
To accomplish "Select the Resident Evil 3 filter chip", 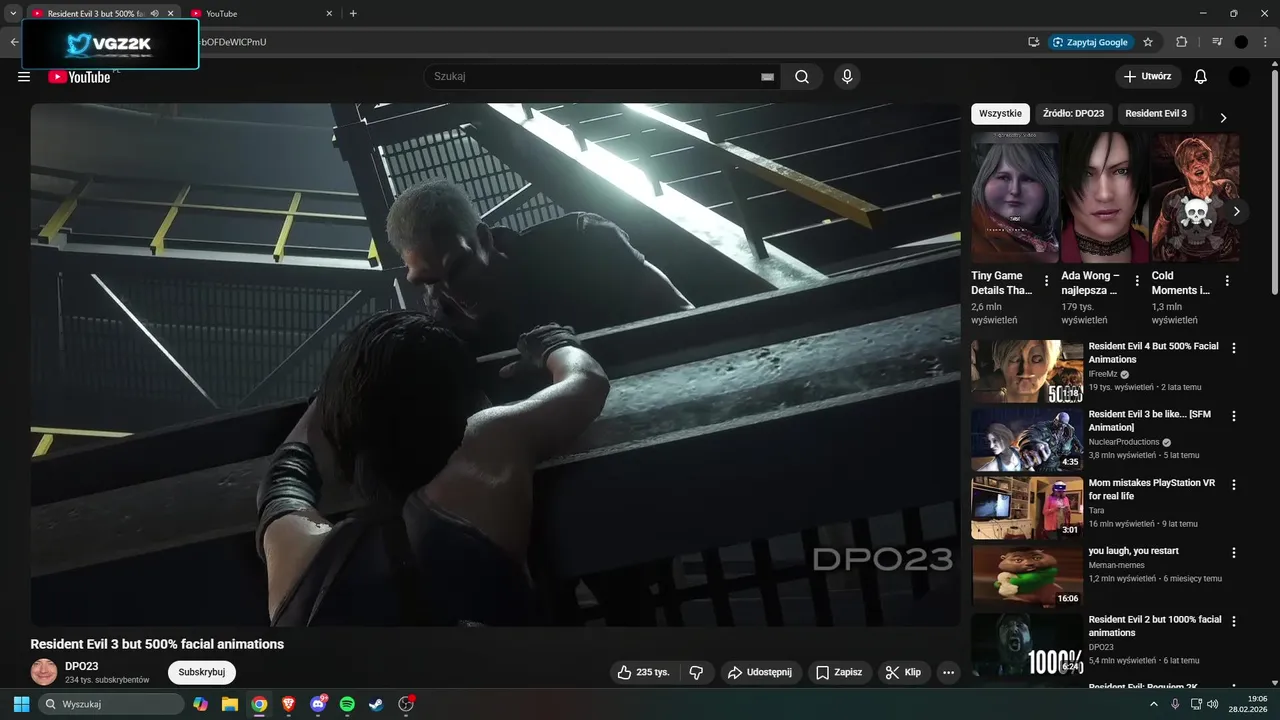I will [x=1156, y=113].
